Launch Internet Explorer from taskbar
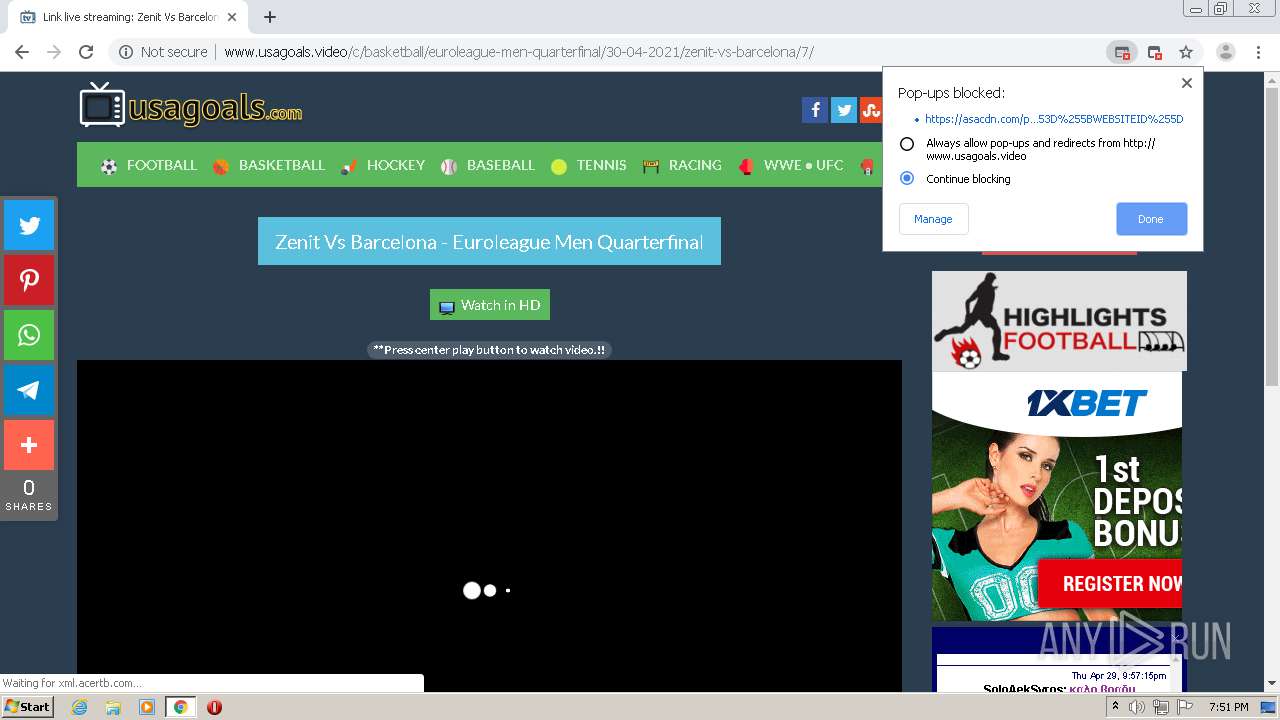The width and height of the screenshot is (1280, 720). [79, 707]
